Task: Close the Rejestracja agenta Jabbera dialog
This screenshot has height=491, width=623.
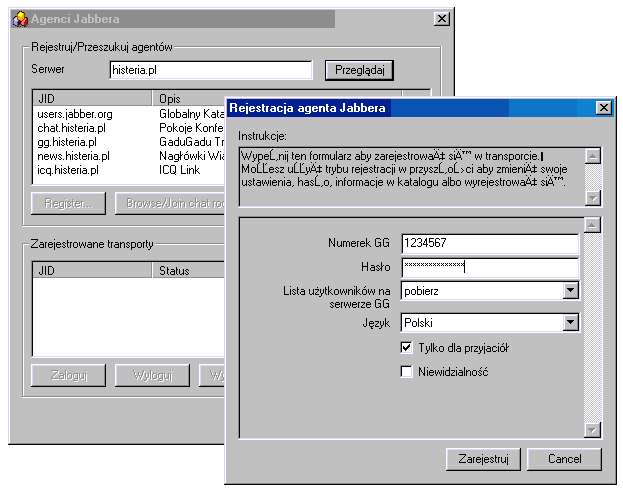Action: click(x=602, y=107)
